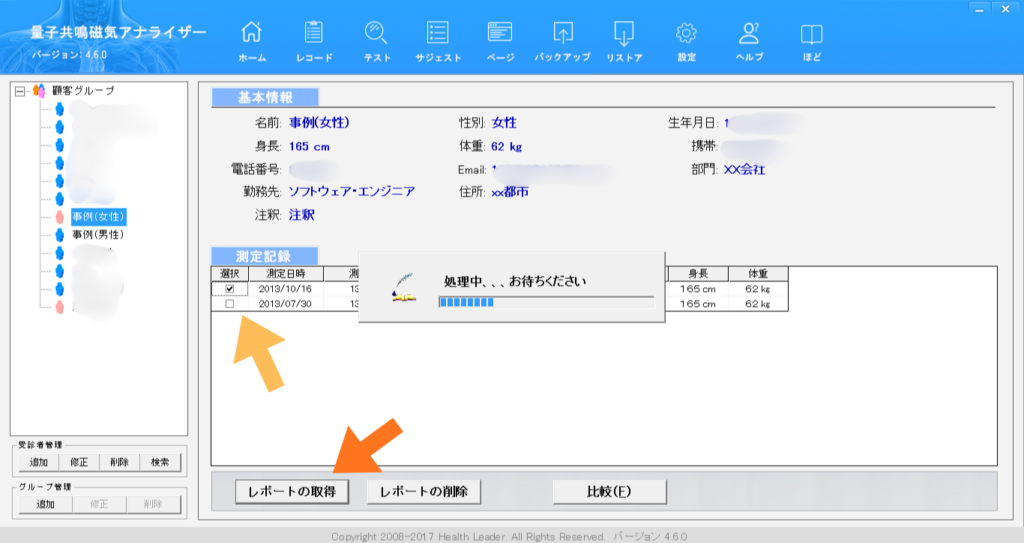This screenshot has width=1024, height=543.
Task: Collapse the 顧客グループ tree node
Action: click(19, 91)
